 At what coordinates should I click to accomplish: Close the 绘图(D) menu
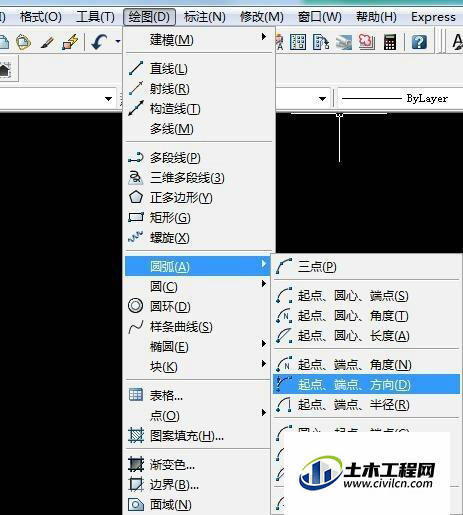(149, 17)
